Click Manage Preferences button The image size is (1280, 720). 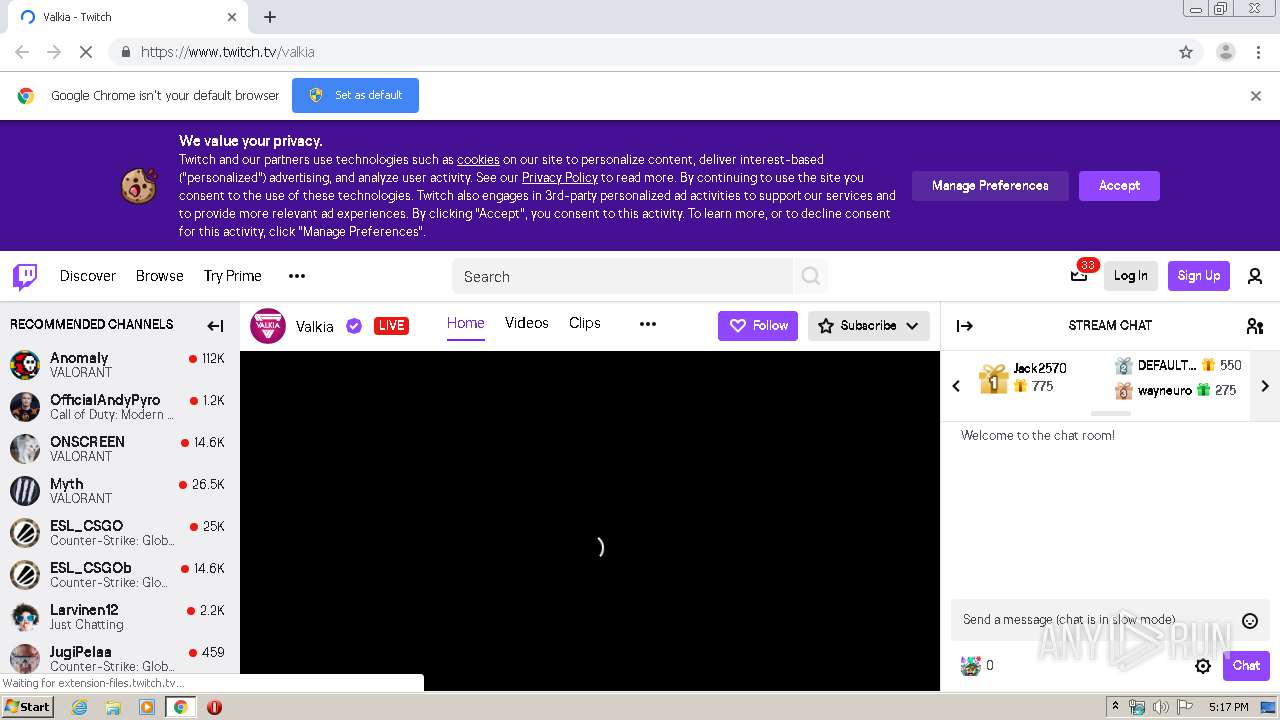pyautogui.click(x=990, y=186)
